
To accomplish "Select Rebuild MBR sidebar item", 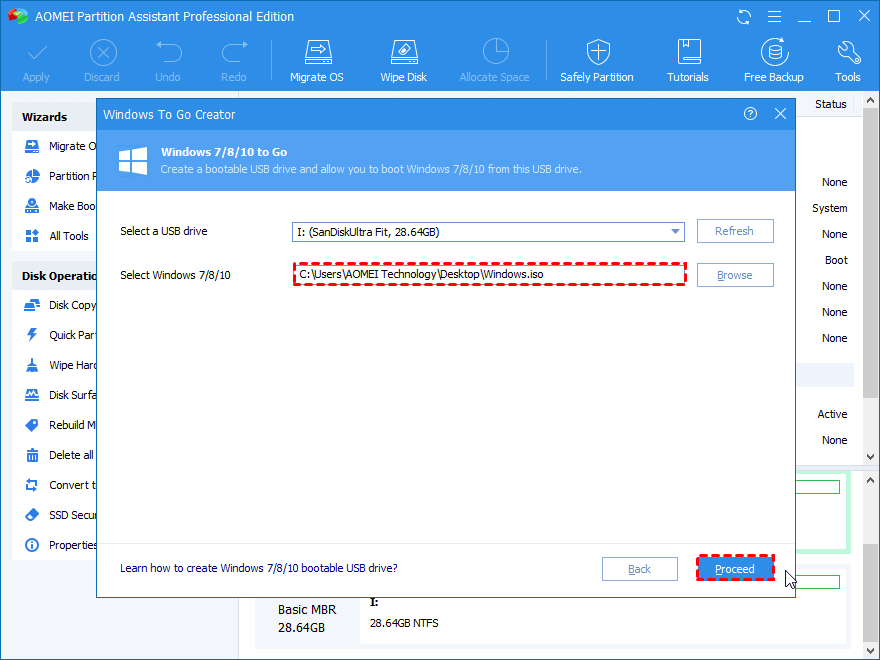I will click(60, 425).
